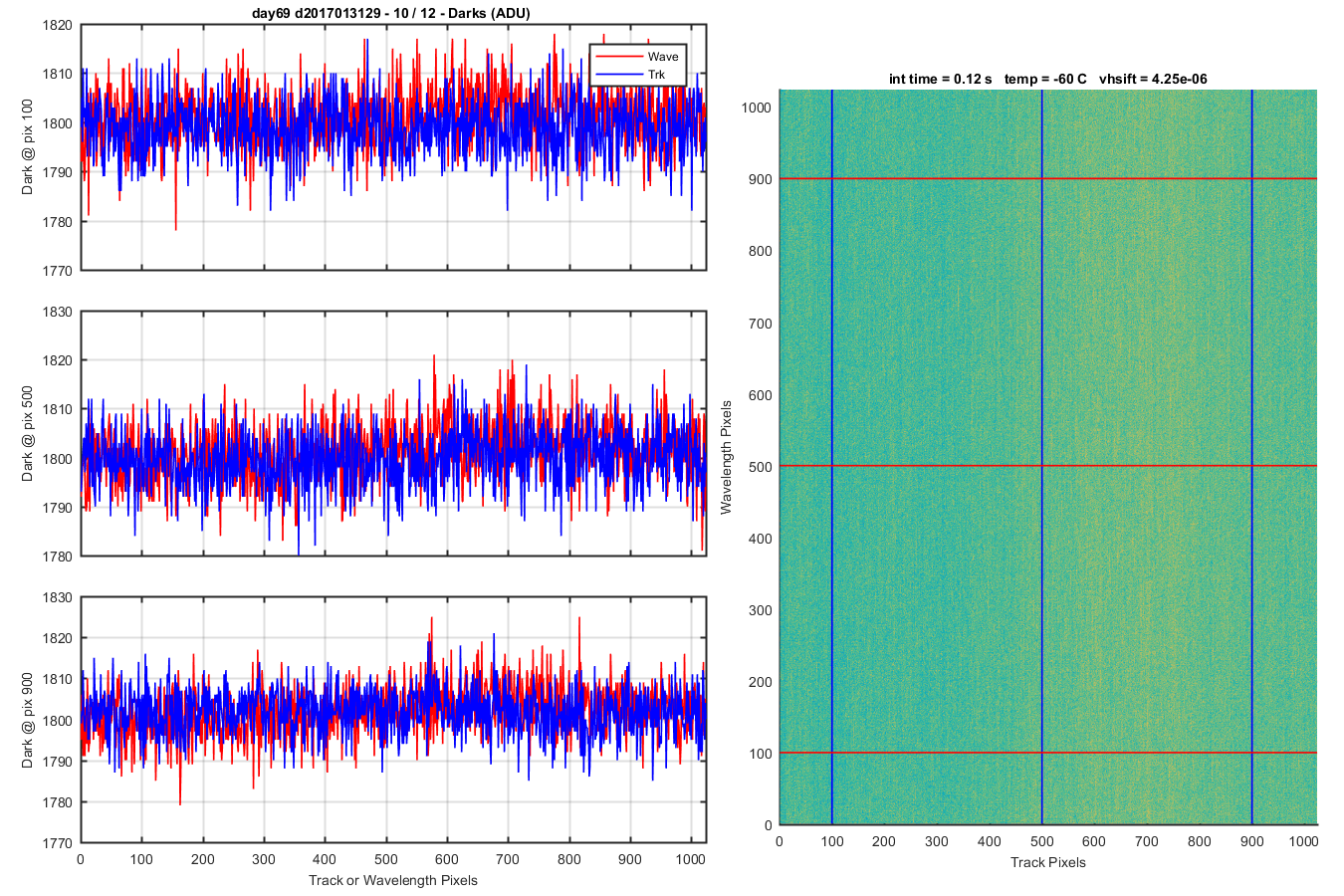Click the 'temp = -60 C' title text
The width and height of the screenshot is (1344, 896).
coord(1045,79)
